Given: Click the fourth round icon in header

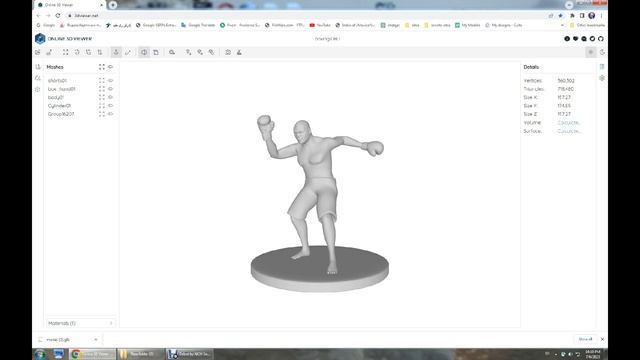Looking at the screenshot, I should pyautogui.click(x=592, y=39).
